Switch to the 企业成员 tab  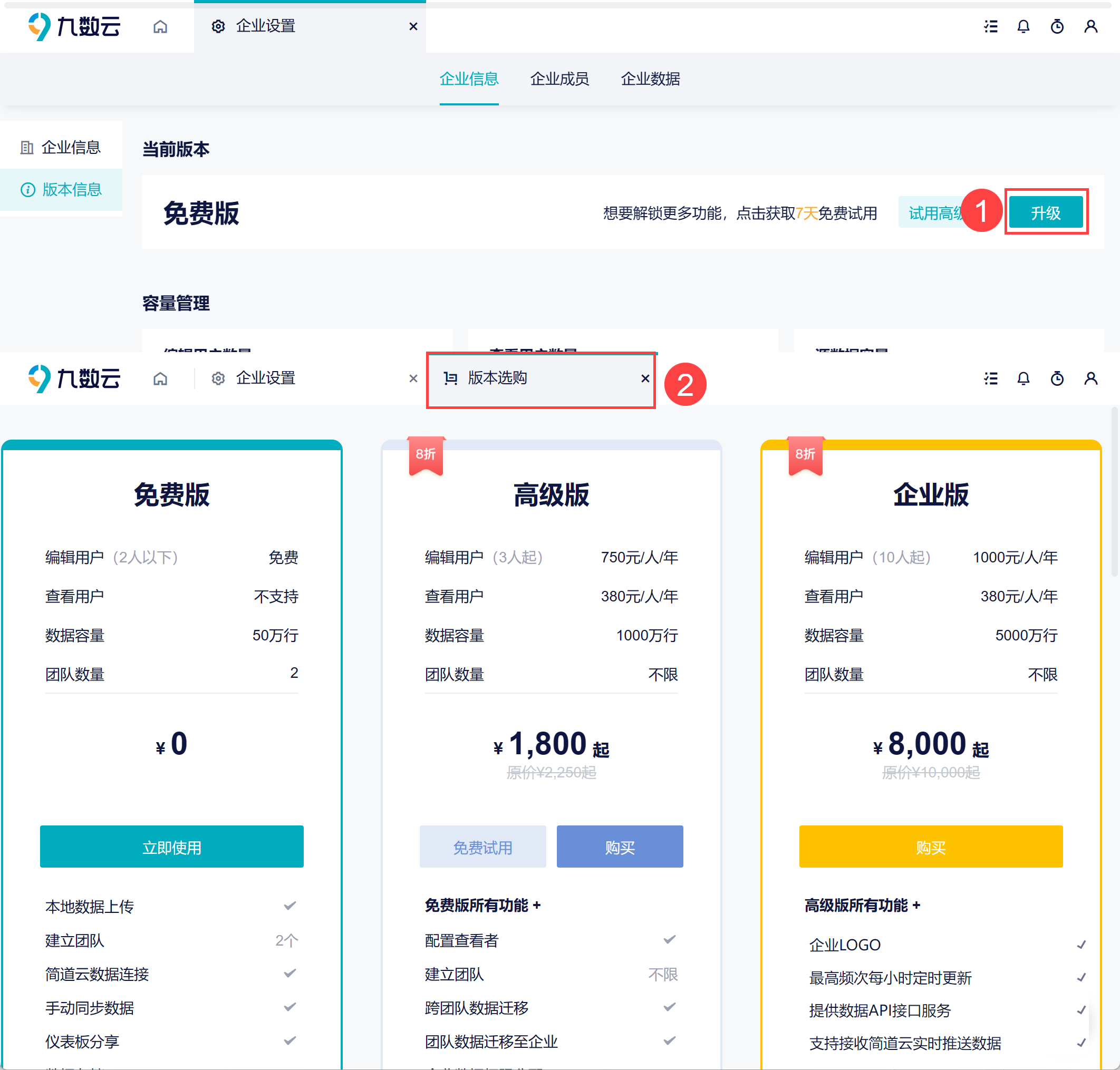559,79
